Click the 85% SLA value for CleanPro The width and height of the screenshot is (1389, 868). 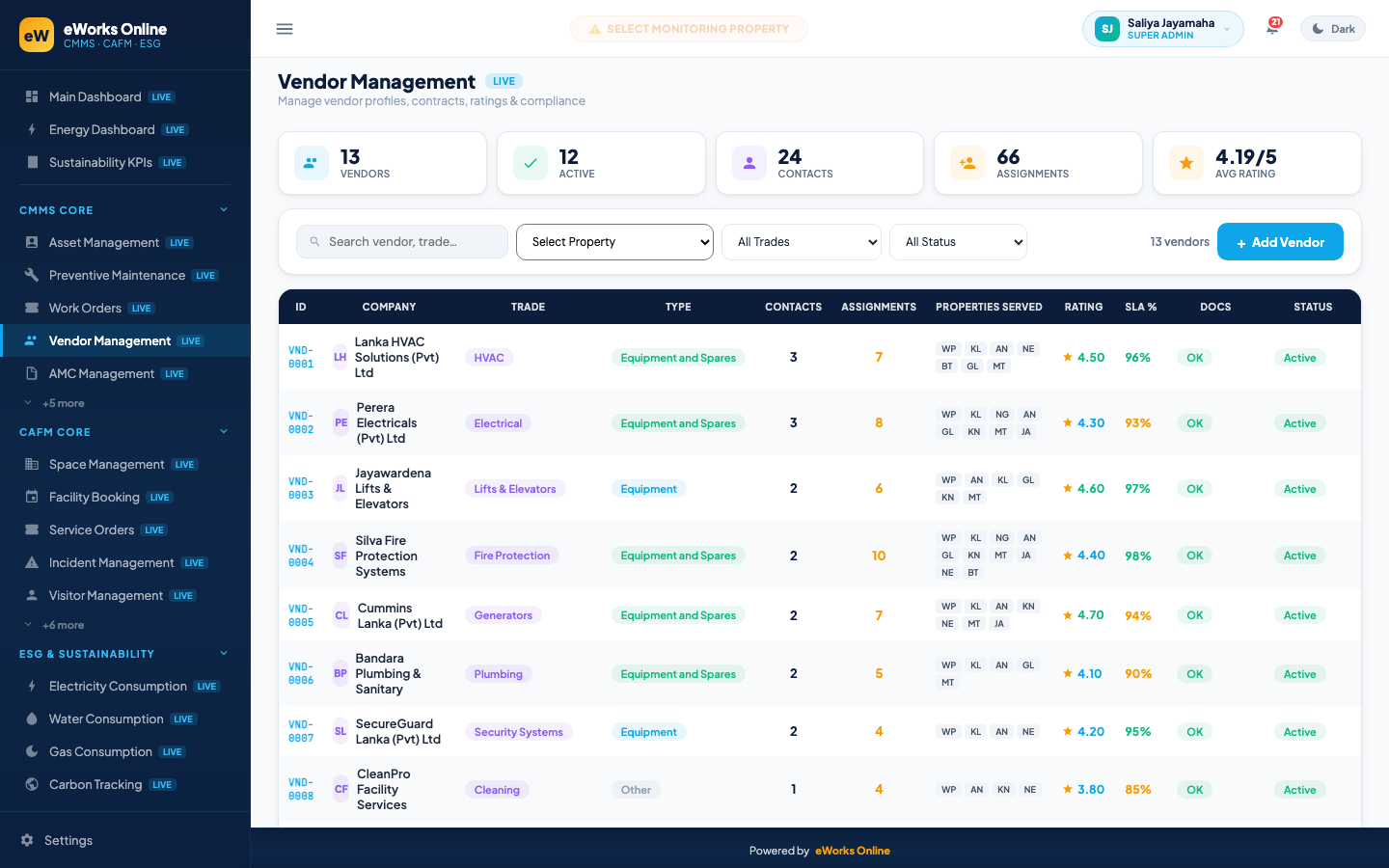coord(1138,790)
